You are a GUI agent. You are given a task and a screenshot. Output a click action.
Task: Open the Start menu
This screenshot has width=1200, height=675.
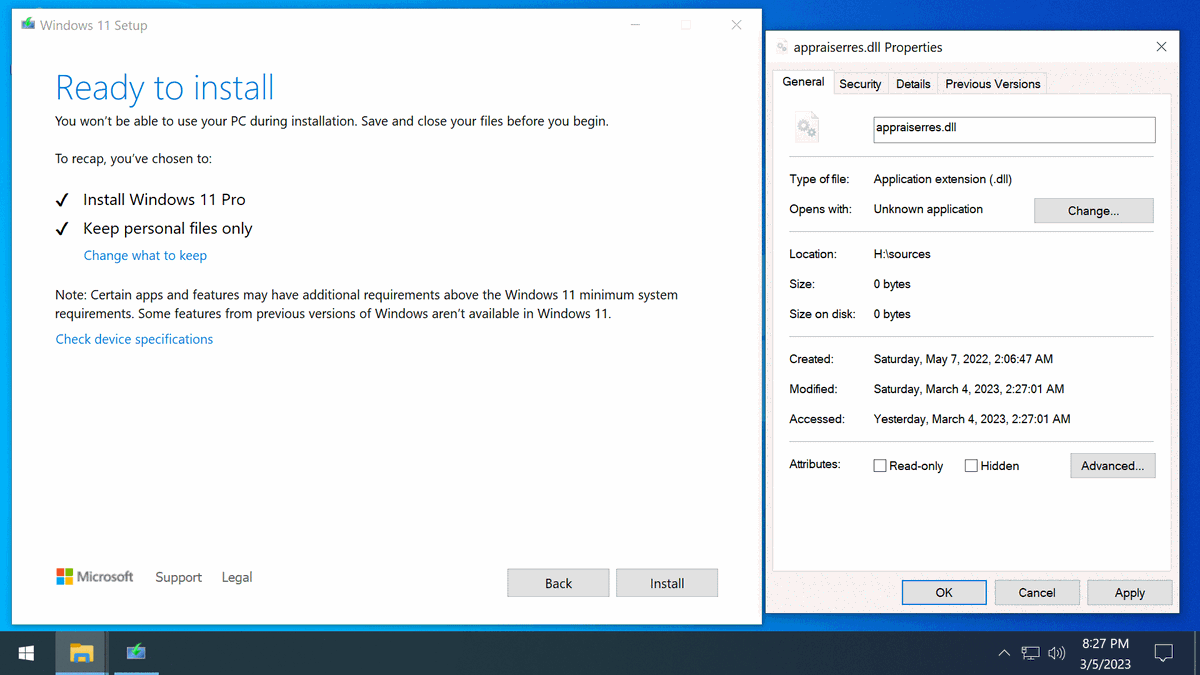(26, 651)
